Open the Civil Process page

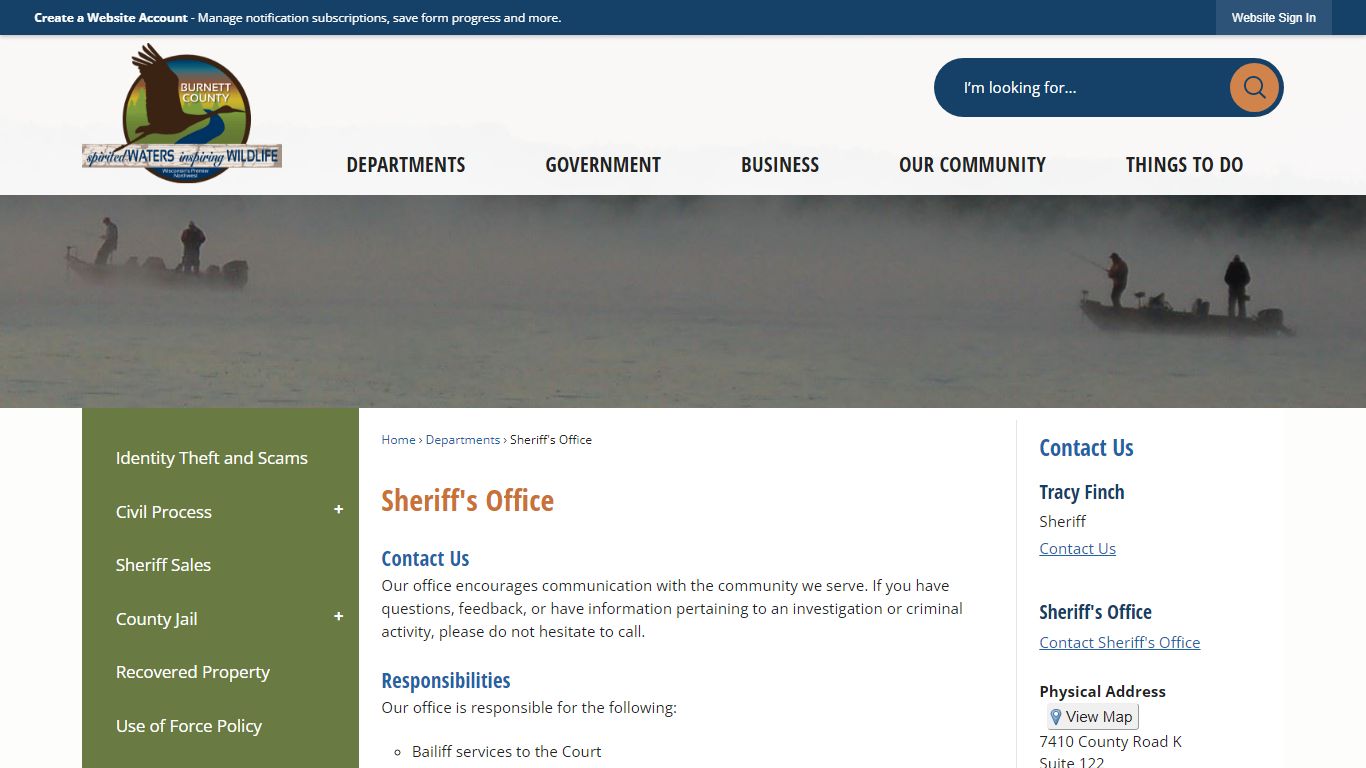click(x=164, y=512)
